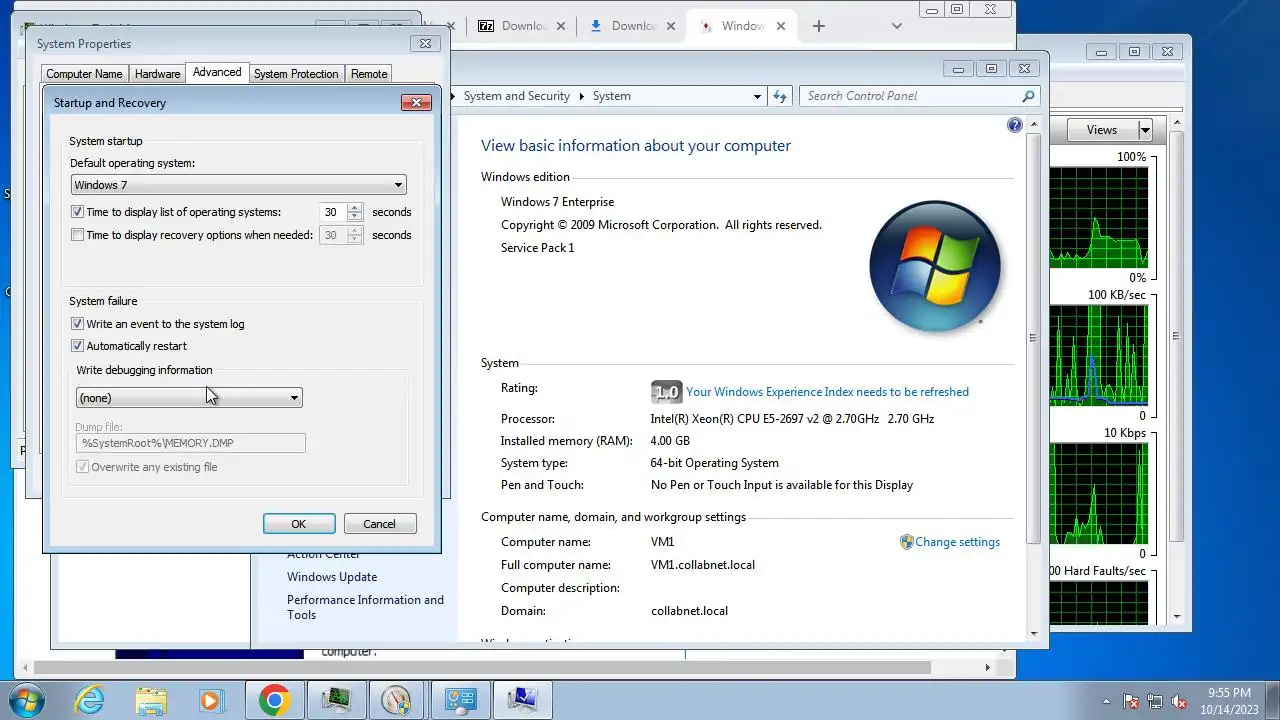This screenshot has height=720, width=1280.
Task: Click the System Properties taskbar button
Action: pyautogui.click(x=522, y=700)
